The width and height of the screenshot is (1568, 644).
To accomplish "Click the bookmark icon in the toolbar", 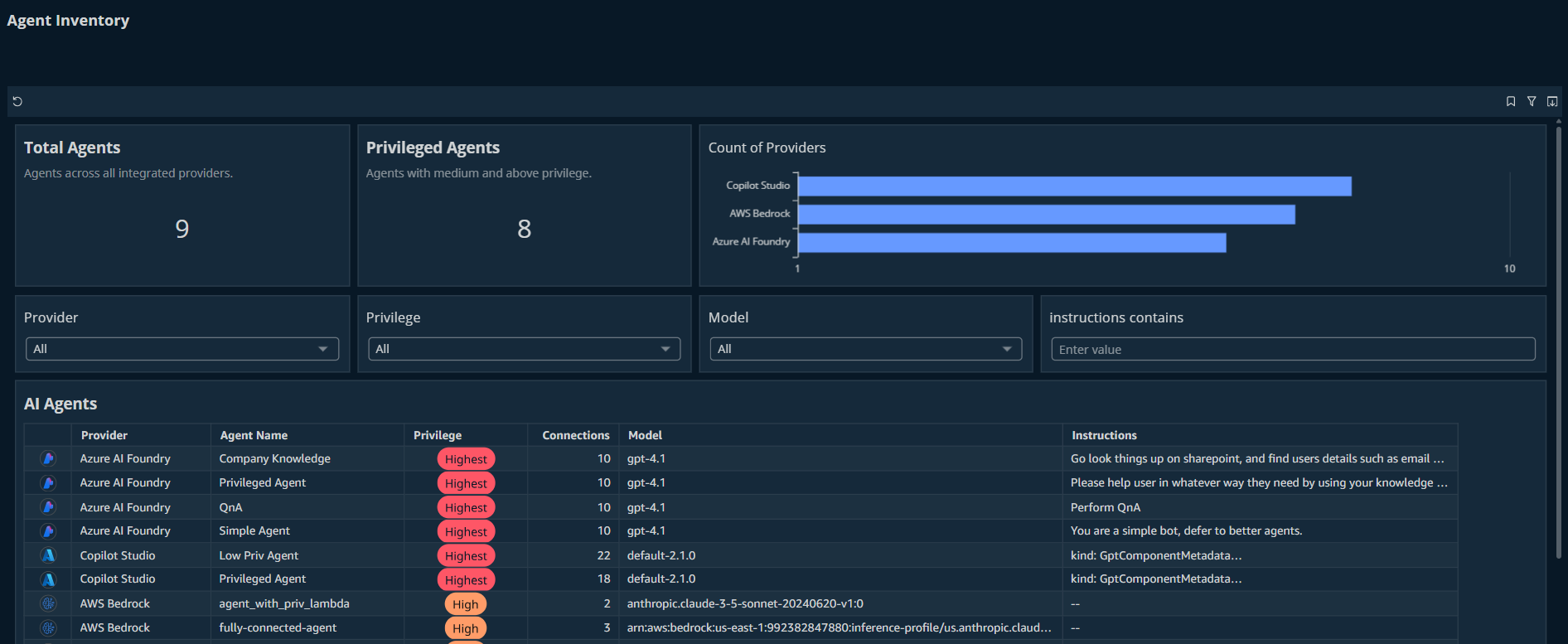I will 1511,101.
